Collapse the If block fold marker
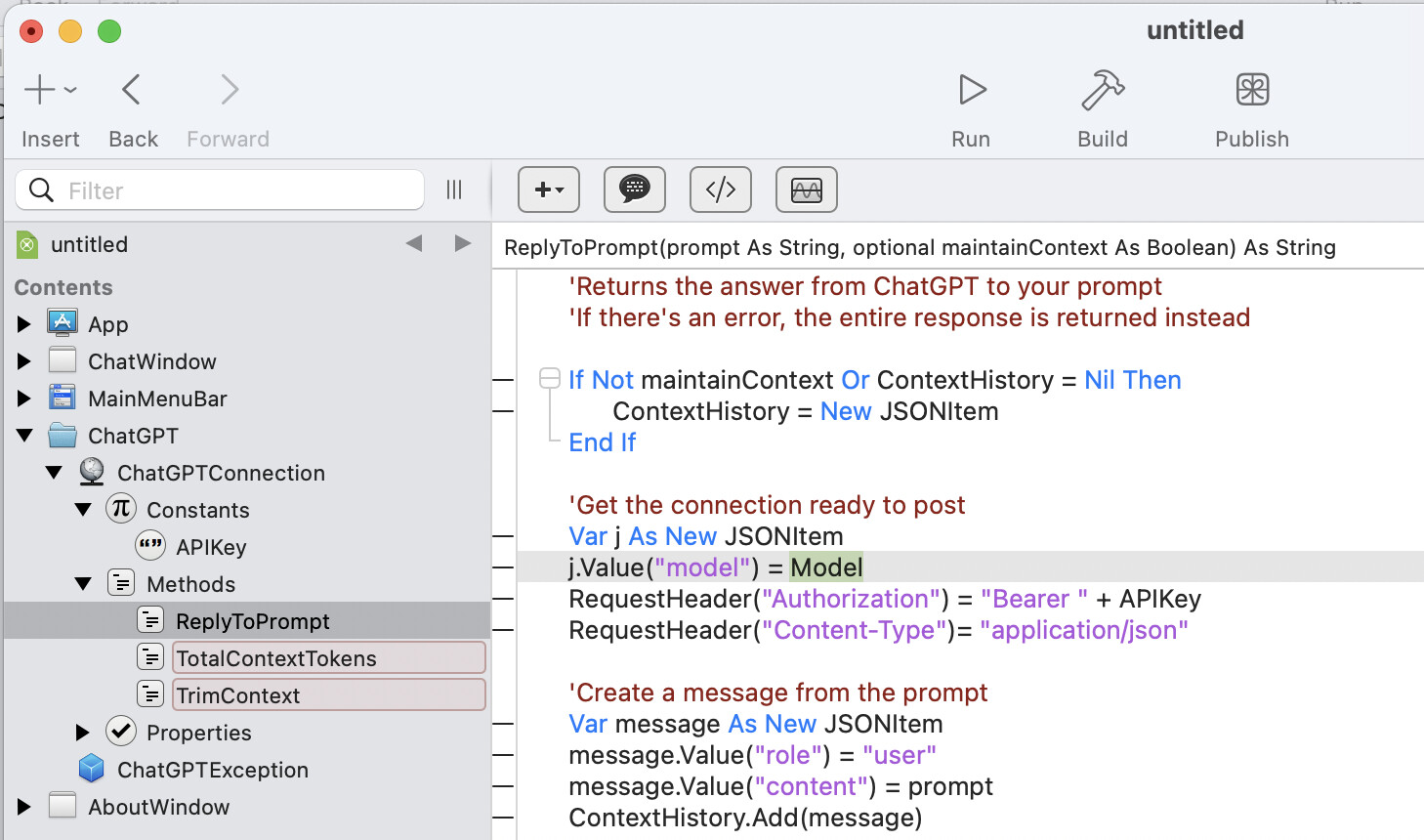The height and width of the screenshot is (840, 1424). pyautogui.click(x=550, y=379)
